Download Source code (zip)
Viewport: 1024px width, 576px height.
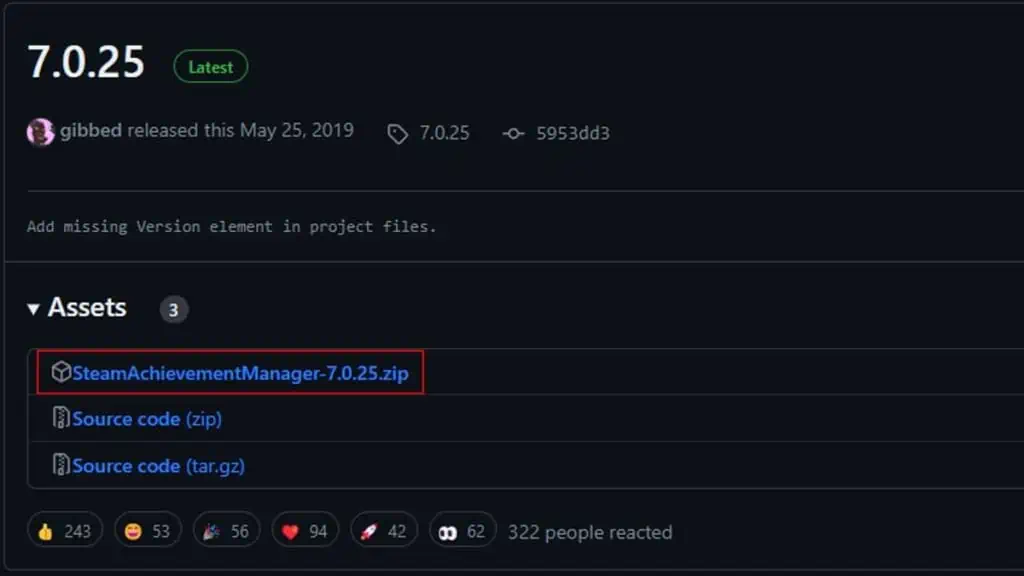coord(147,419)
